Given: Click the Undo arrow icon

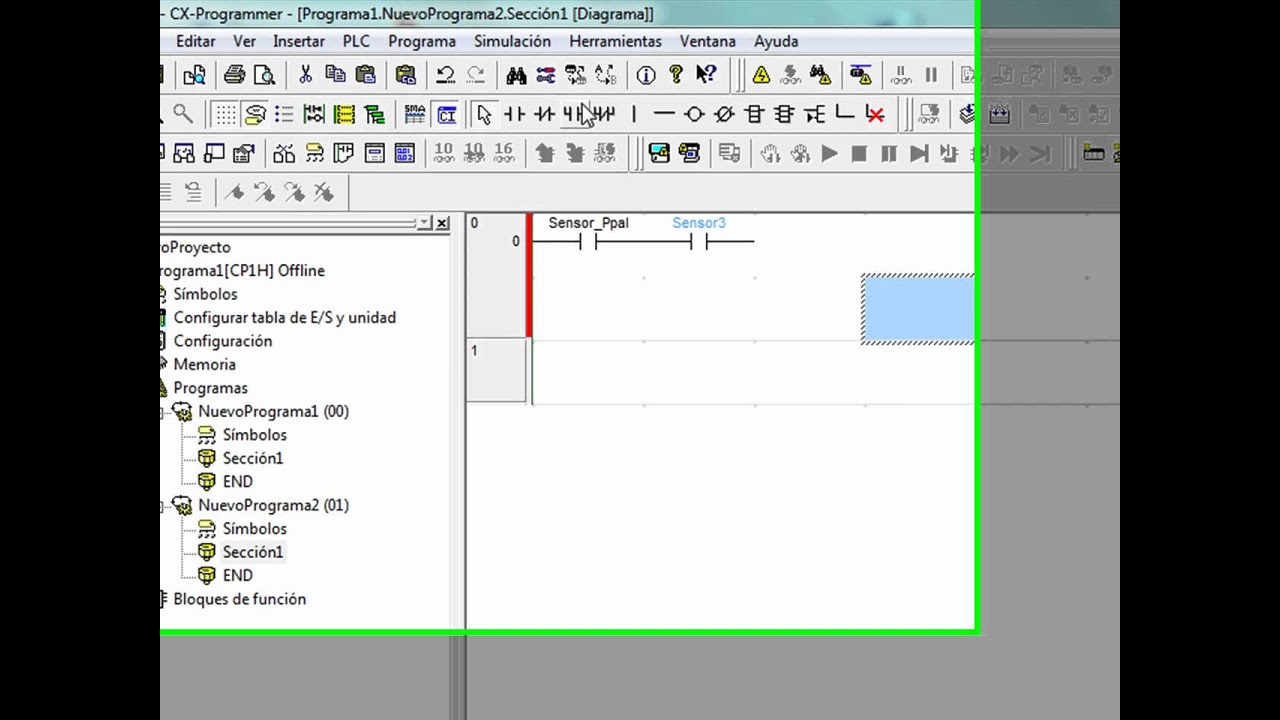Looking at the screenshot, I should point(446,75).
